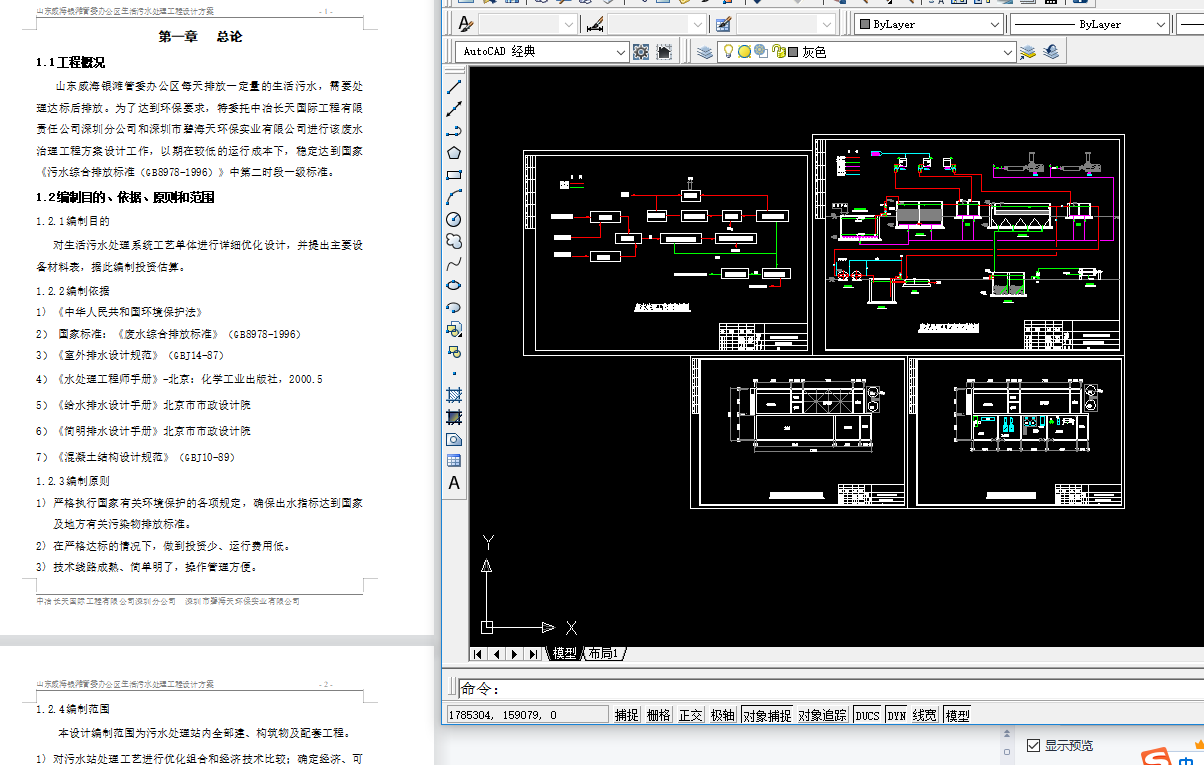The height and width of the screenshot is (765, 1204).
Task: Select the Revision Cloud tool
Action: (x=454, y=241)
